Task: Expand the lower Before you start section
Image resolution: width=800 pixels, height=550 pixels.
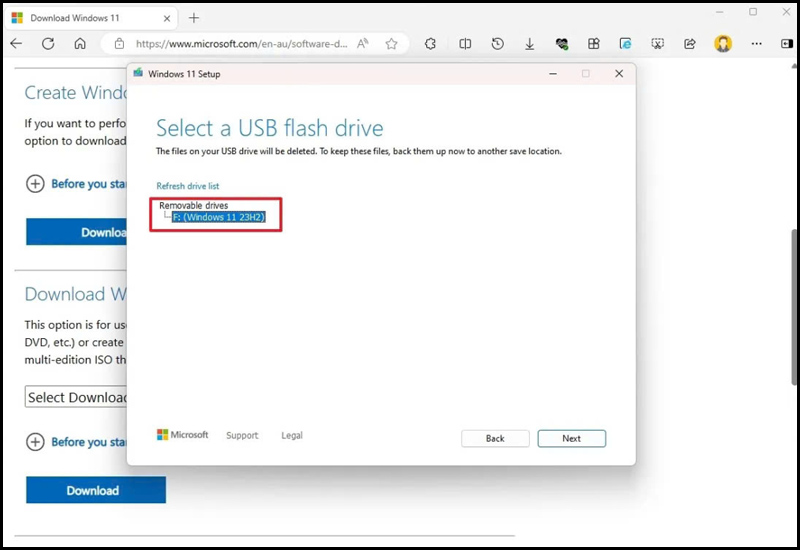Action: coord(76,442)
